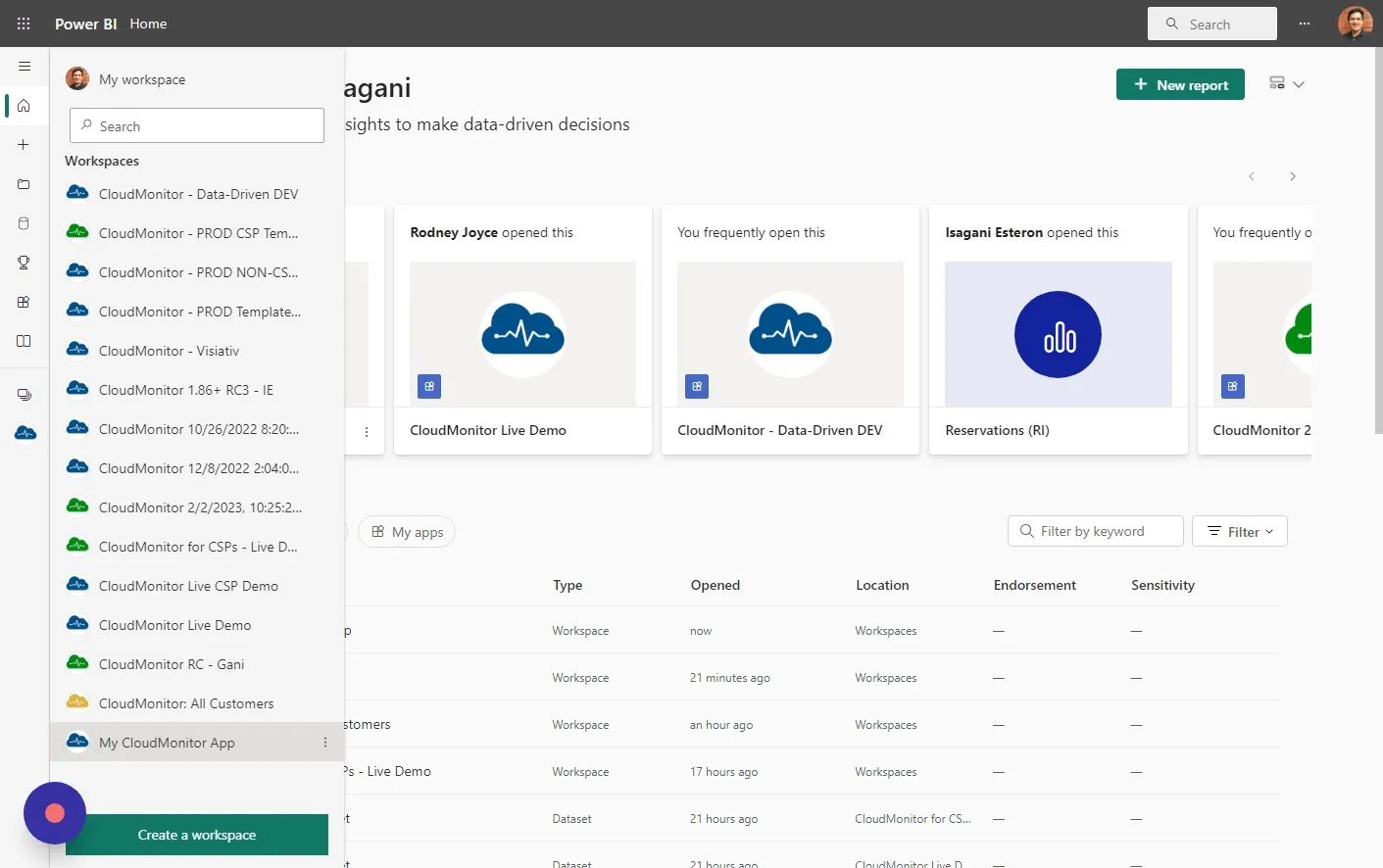This screenshot has height=868, width=1383.
Task: Click the page vertical scrollbar
Action: [1378, 240]
